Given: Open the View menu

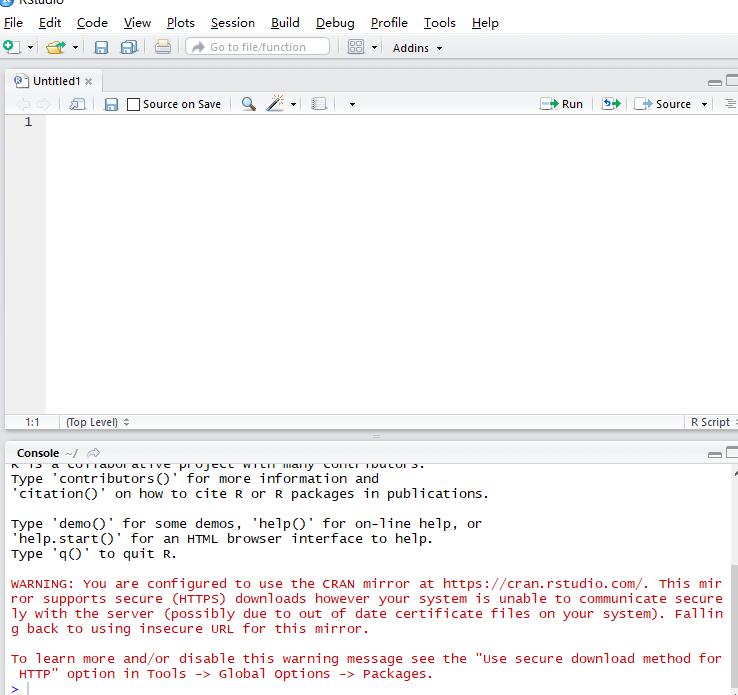Looking at the screenshot, I should click(x=137, y=23).
